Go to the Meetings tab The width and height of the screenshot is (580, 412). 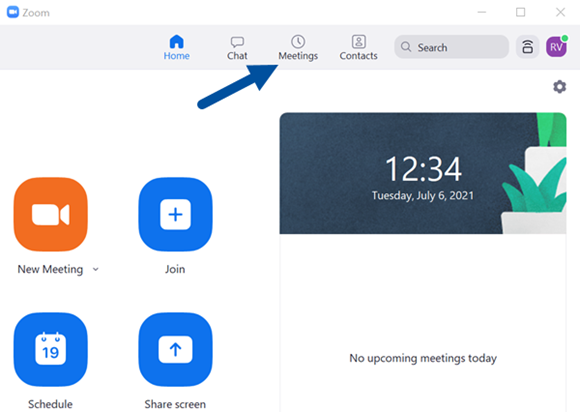(298, 48)
